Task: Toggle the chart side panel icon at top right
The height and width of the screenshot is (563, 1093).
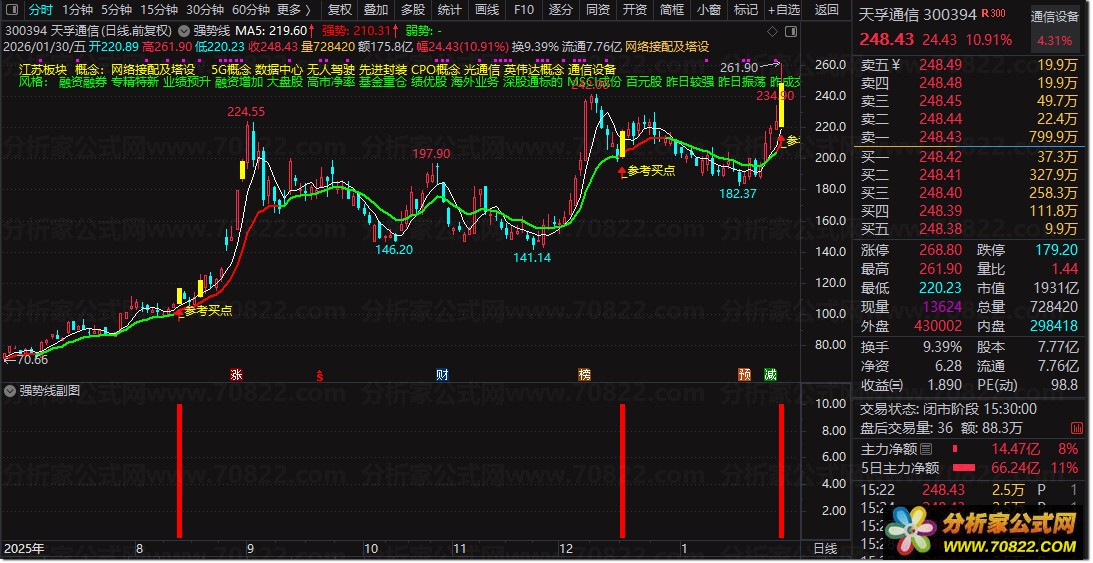Action: pos(791,31)
